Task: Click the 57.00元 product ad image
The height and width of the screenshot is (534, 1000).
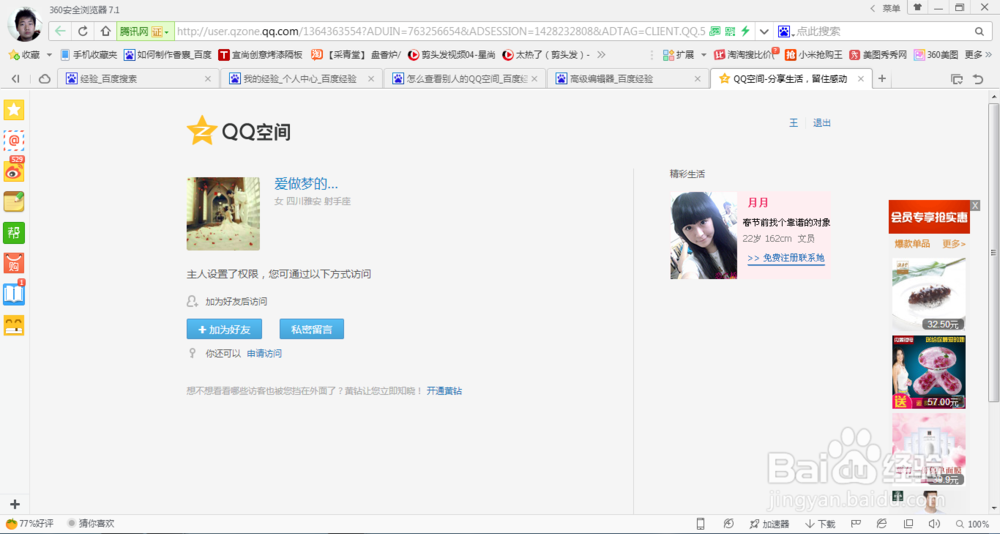Action: [x=929, y=372]
